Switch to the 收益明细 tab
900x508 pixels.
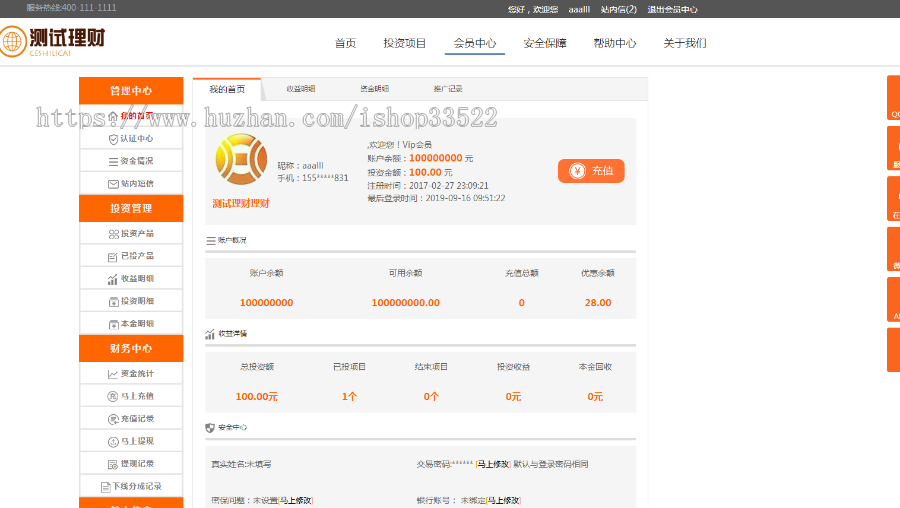click(301, 89)
